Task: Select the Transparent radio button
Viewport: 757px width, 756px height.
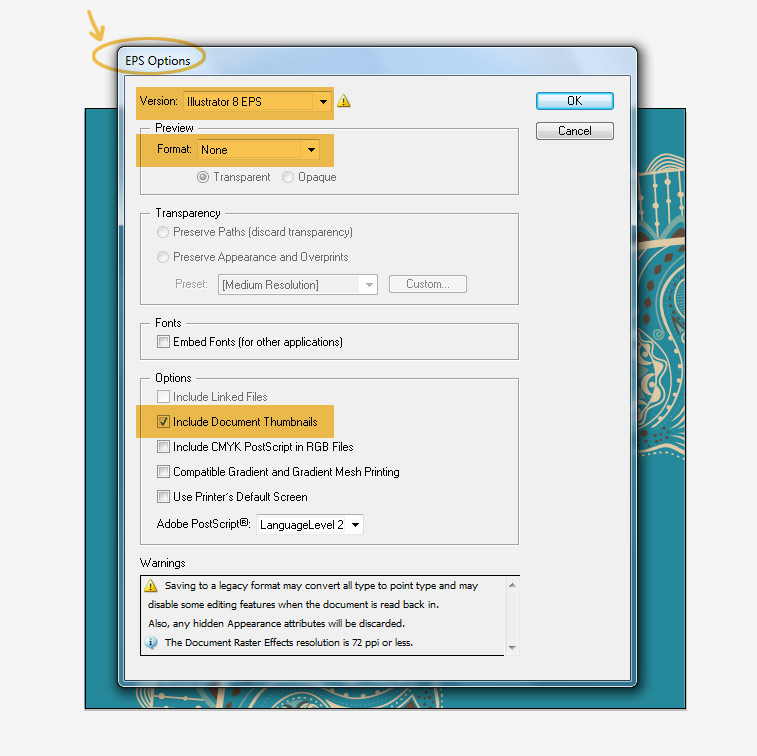Action: tap(203, 177)
